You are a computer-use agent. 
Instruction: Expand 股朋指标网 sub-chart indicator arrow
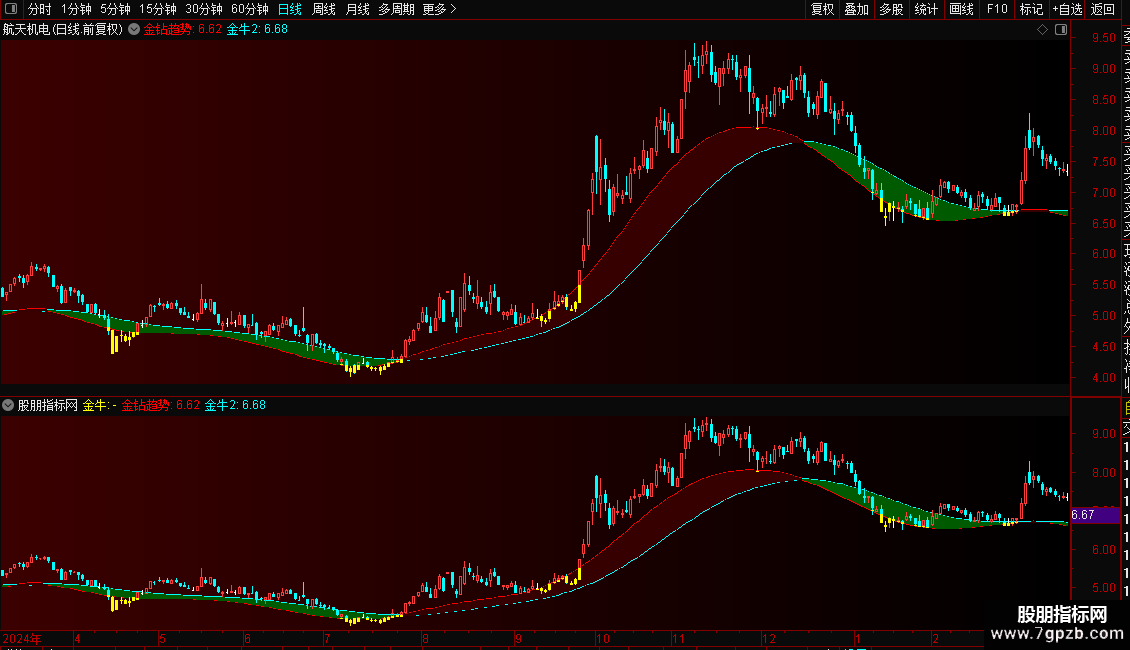coord(8,405)
